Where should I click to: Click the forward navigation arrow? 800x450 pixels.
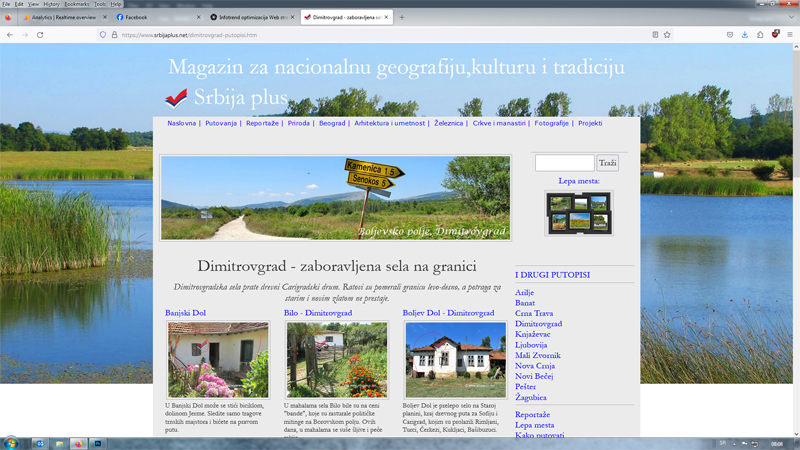pyautogui.click(x=25, y=35)
